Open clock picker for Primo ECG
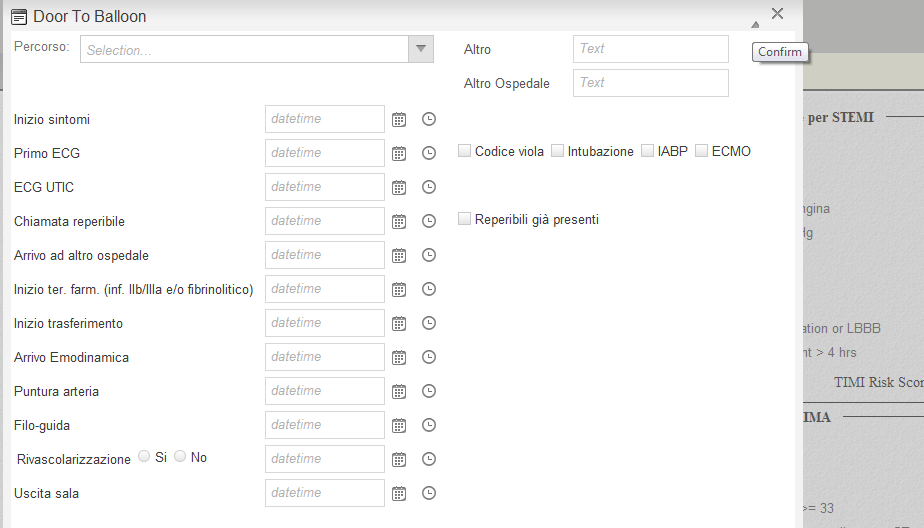924x528 pixels. point(429,153)
